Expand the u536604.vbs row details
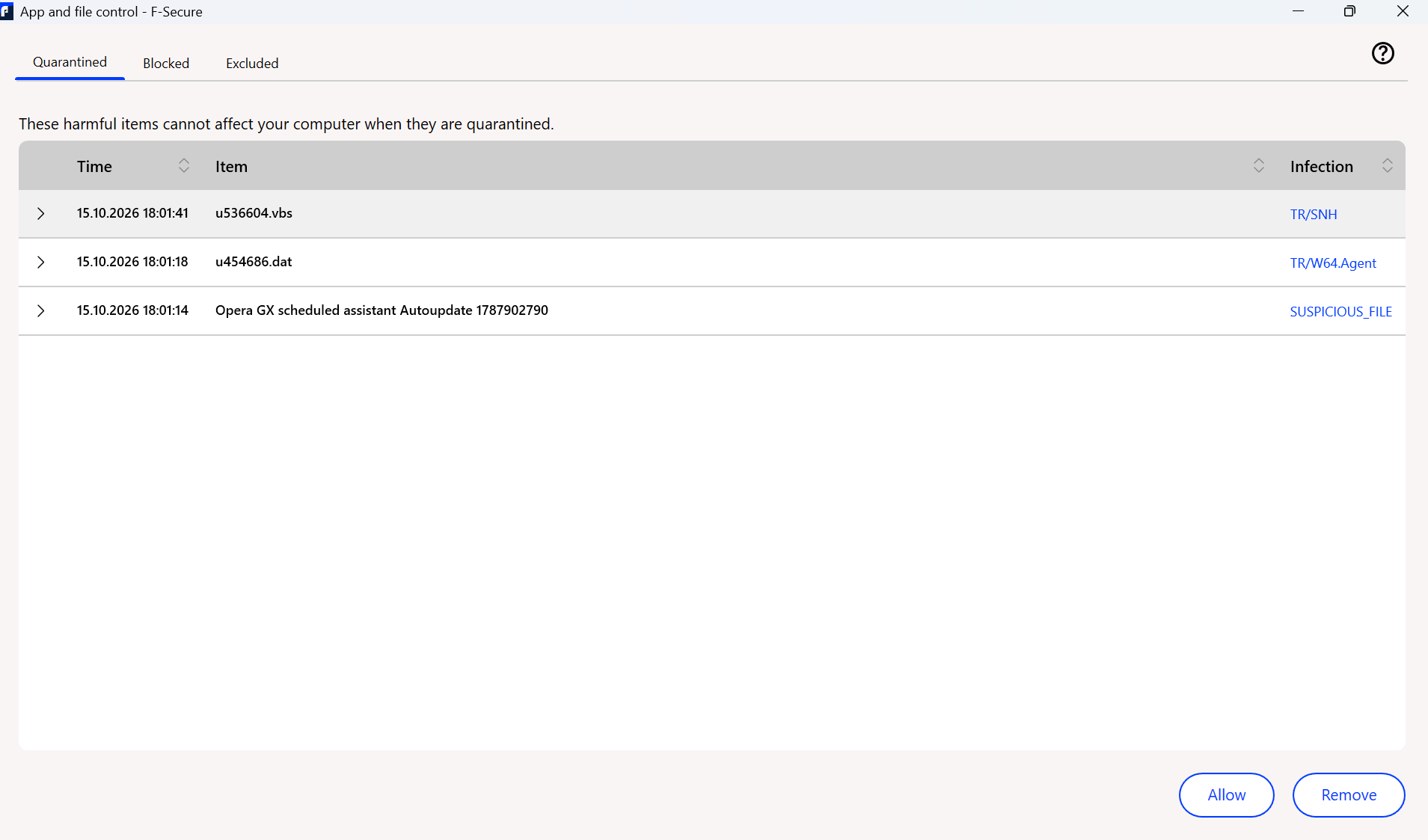This screenshot has width=1428, height=840. (41, 214)
